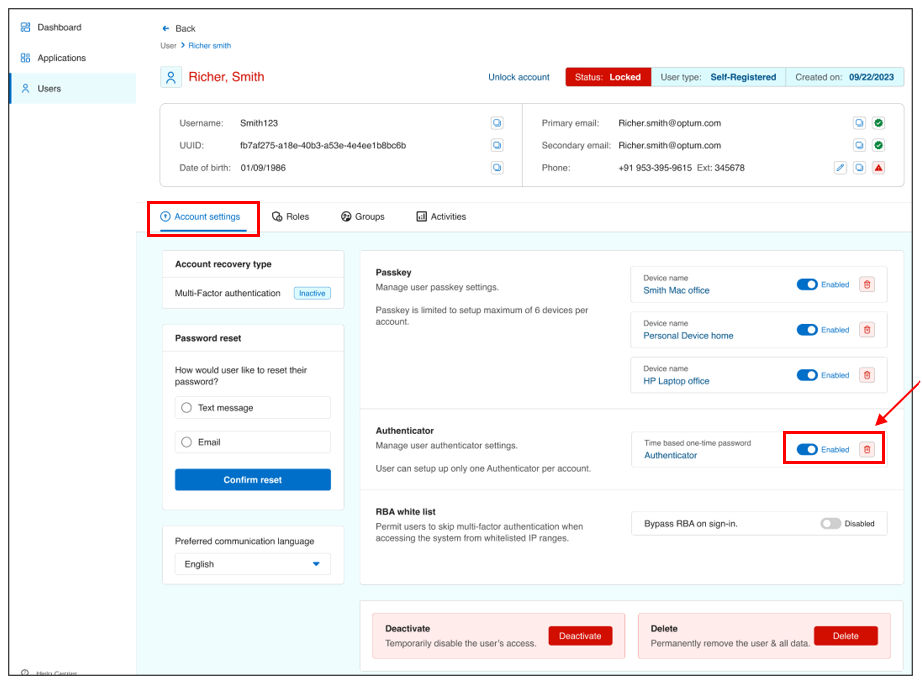
Task: Select the Text message reset option
Action: click(252, 407)
